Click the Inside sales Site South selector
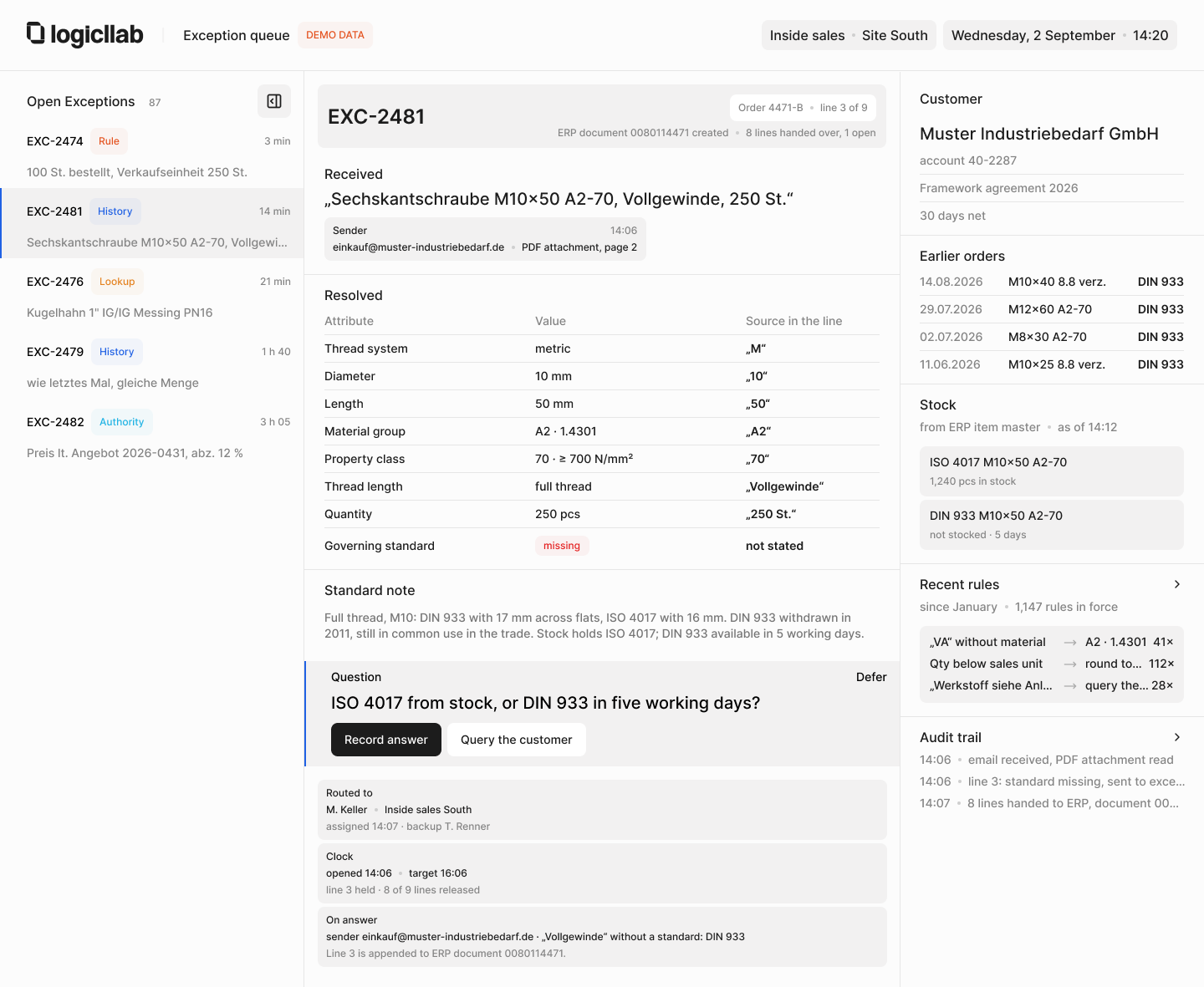Viewport: 1204px width, 987px height. (849, 35)
